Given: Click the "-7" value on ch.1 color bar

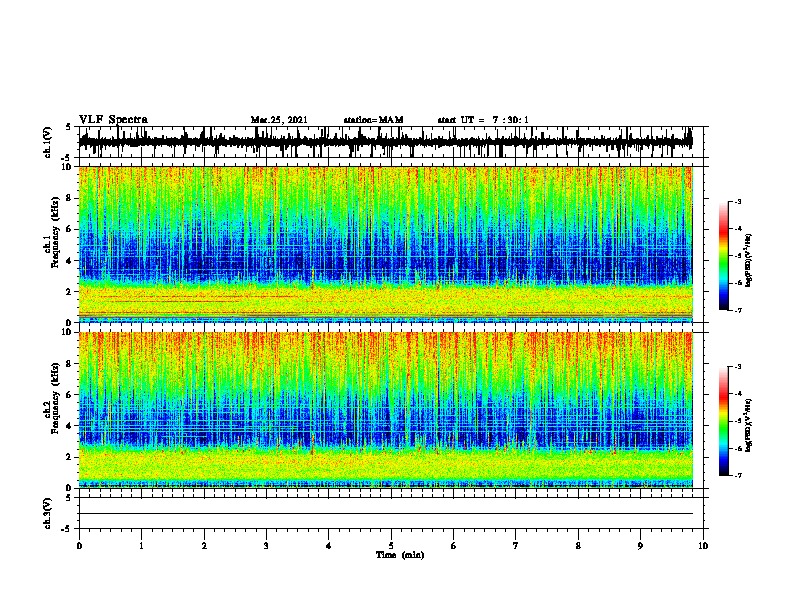Looking at the screenshot, I should pyautogui.click(x=738, y=310).
